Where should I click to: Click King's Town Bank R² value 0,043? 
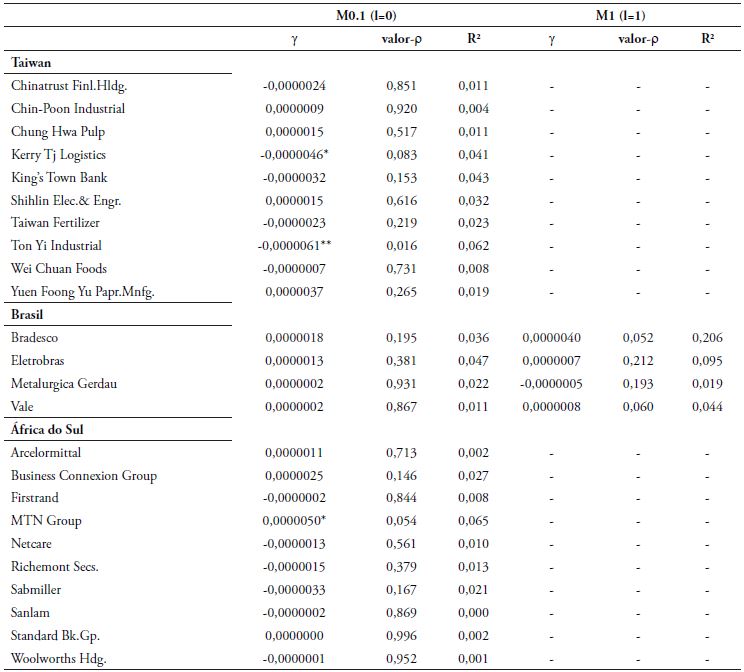click(474, 177)
